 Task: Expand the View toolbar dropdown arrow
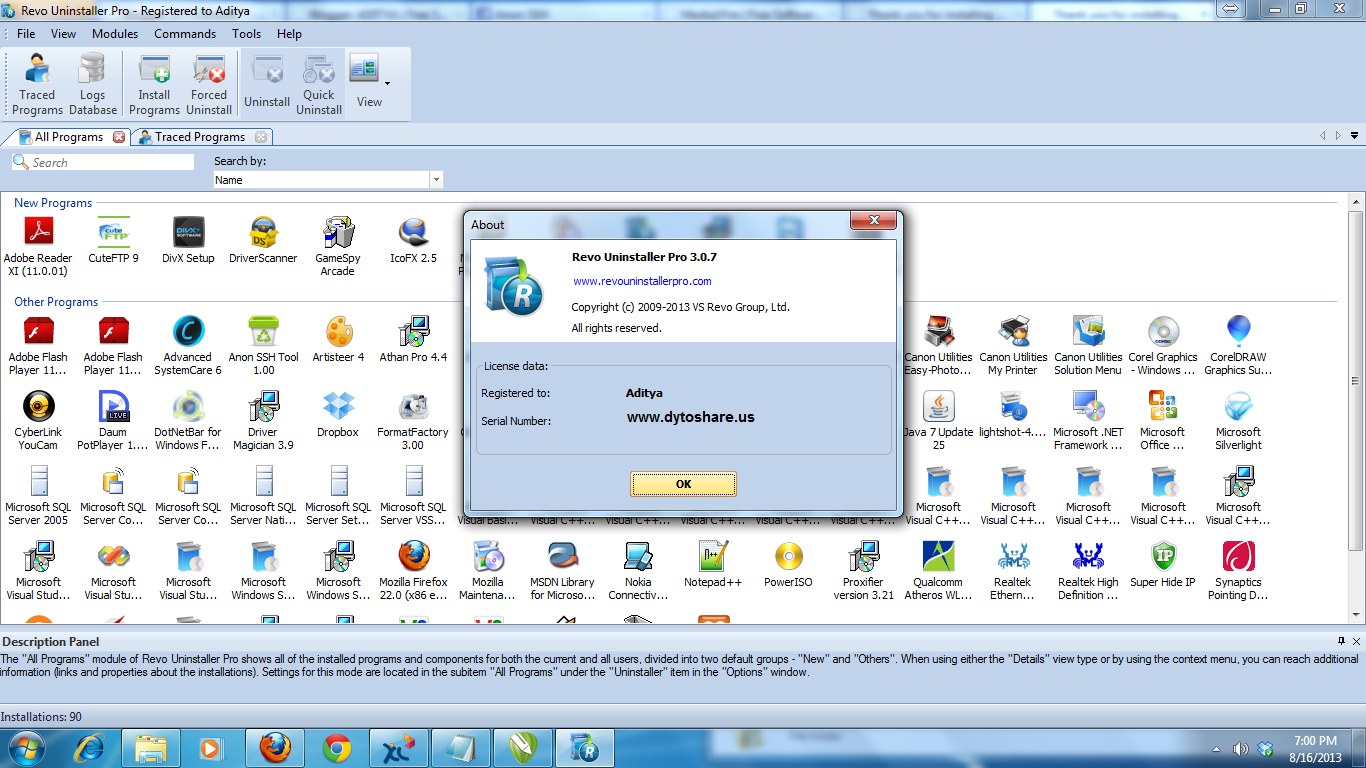click(387, 83)
